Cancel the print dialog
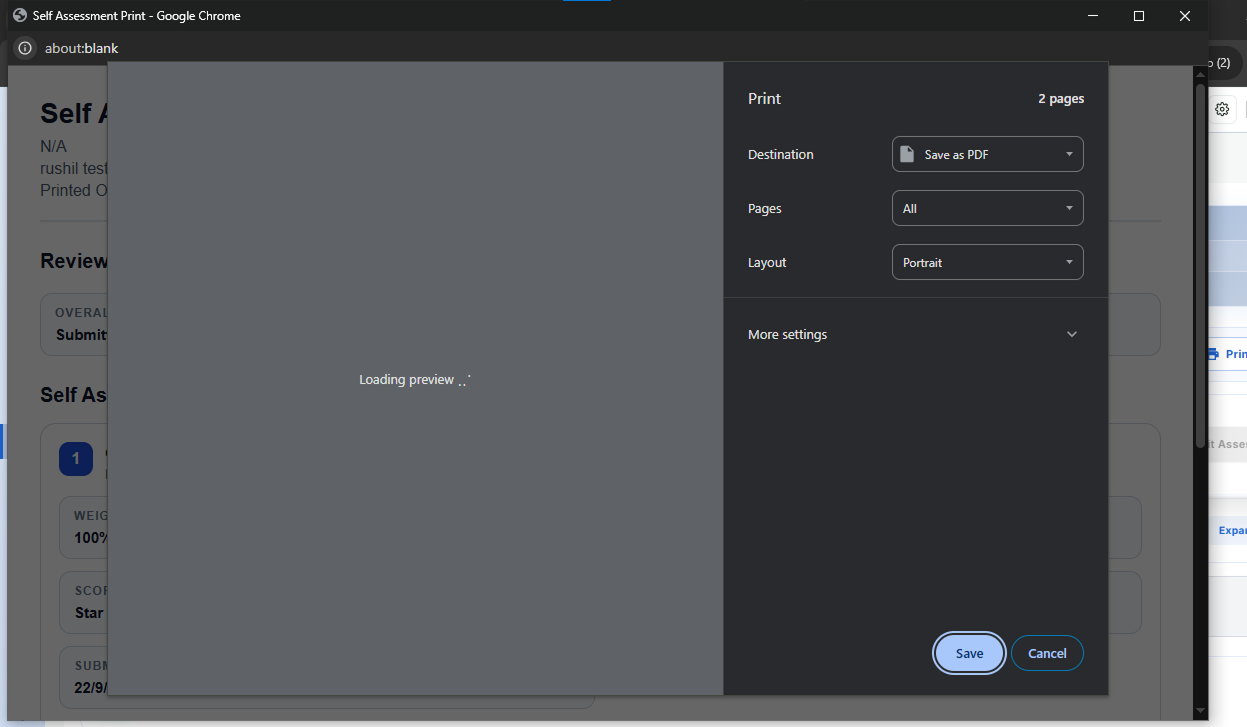Viewport: 1247px width, 727px height. (x=1047, y=653)
